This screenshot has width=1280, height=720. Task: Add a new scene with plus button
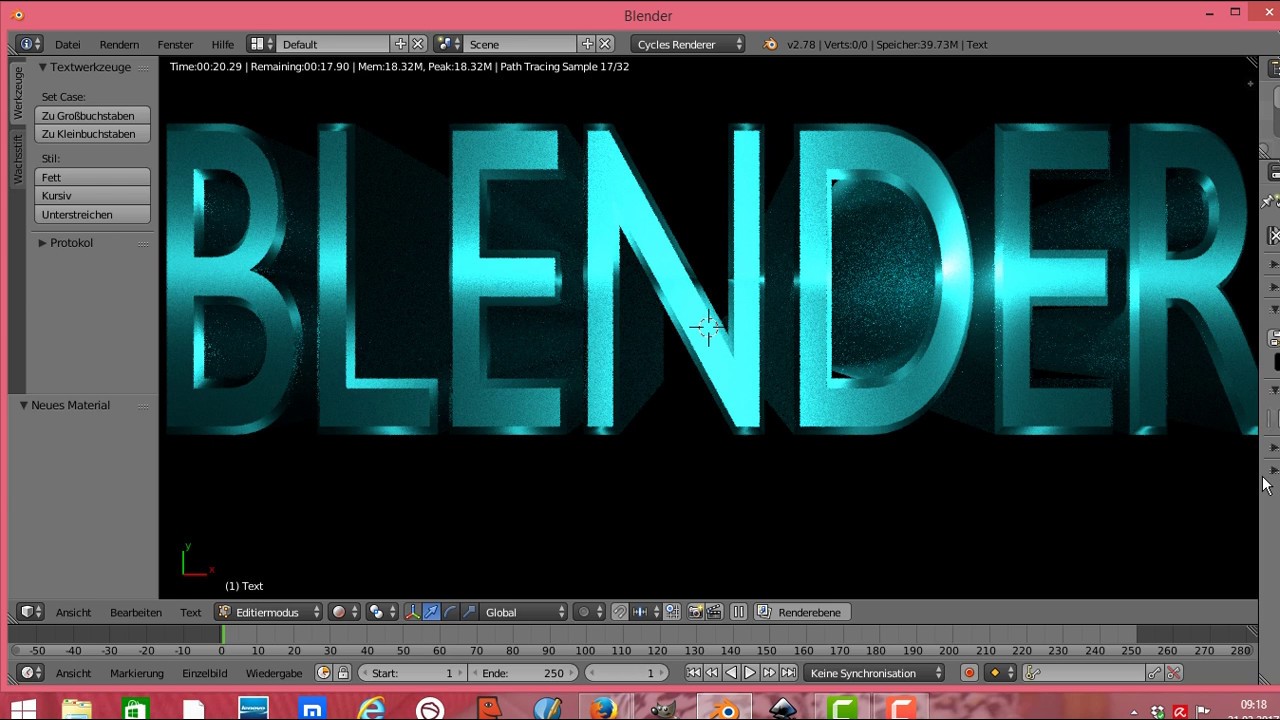coord(587,44)
